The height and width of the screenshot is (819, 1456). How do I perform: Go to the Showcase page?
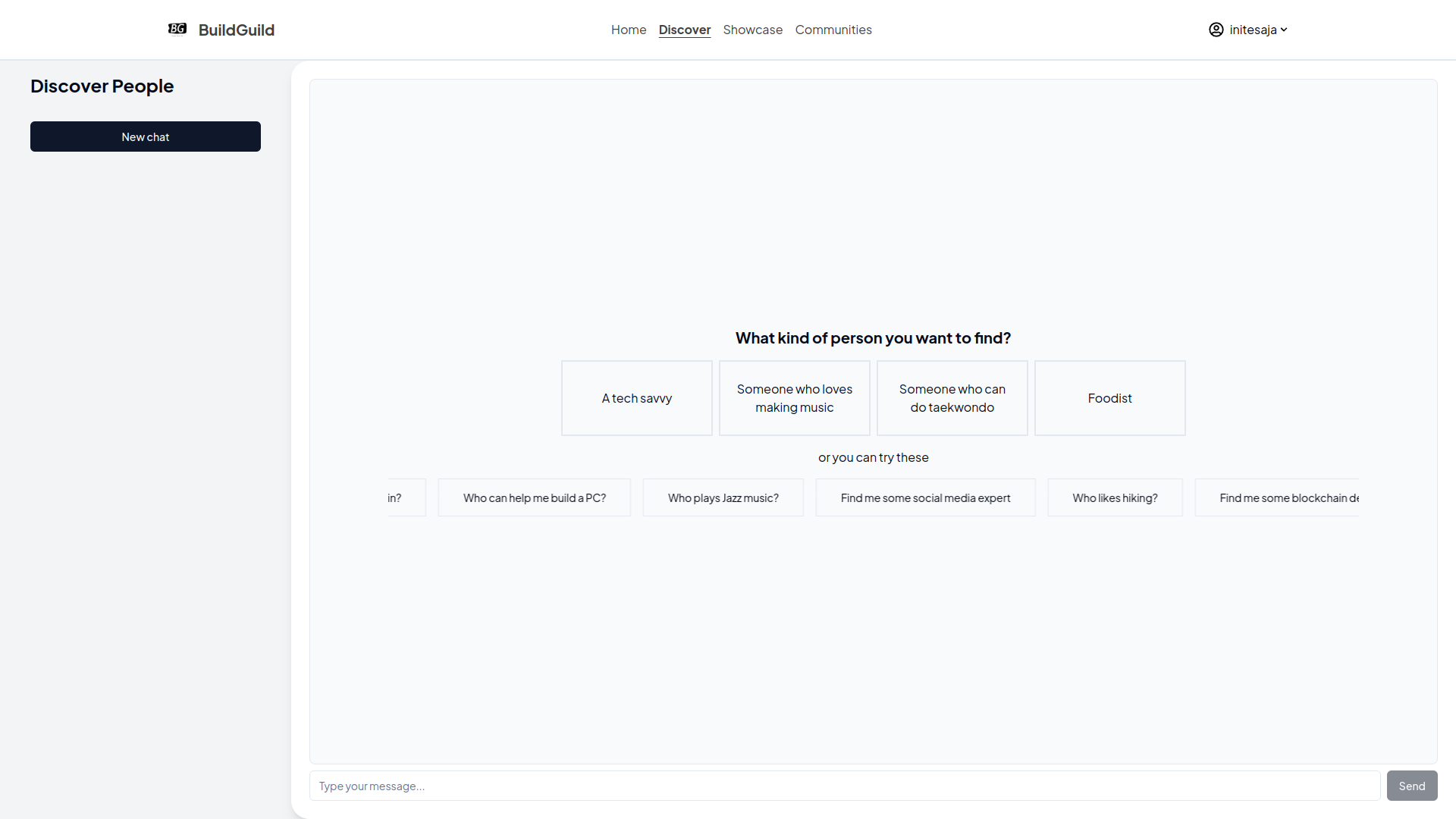coord(752,30)
